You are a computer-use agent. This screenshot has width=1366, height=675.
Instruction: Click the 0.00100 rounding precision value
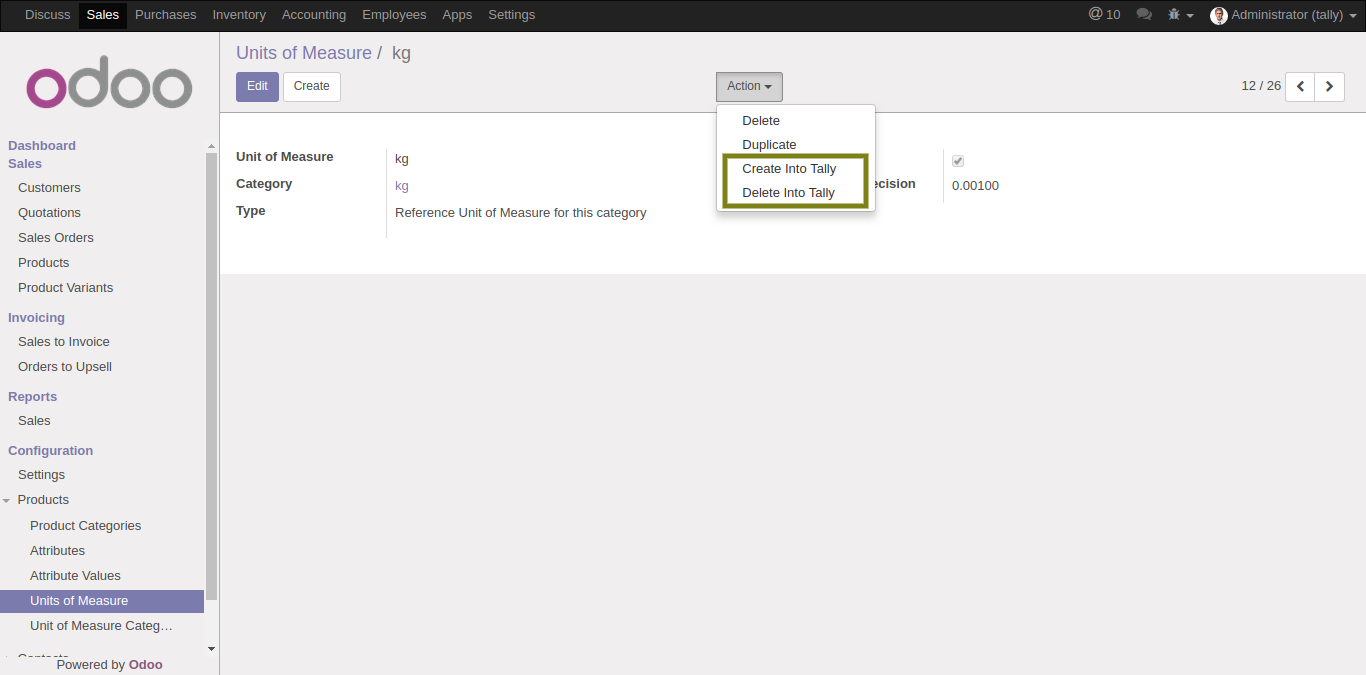click(975, 185)
